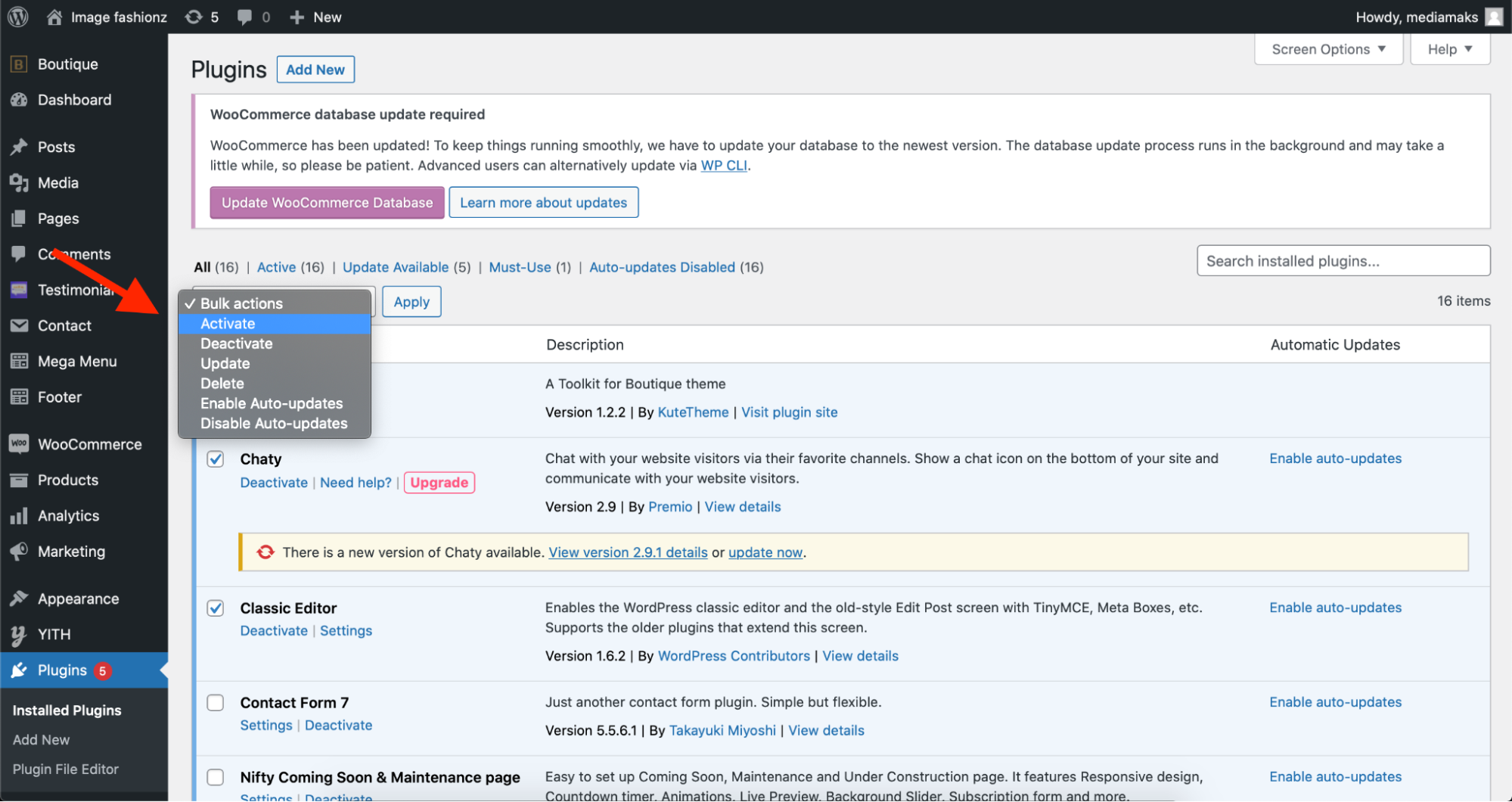Select Deactivate in the bulk actions dropdown

pos(236,343)
